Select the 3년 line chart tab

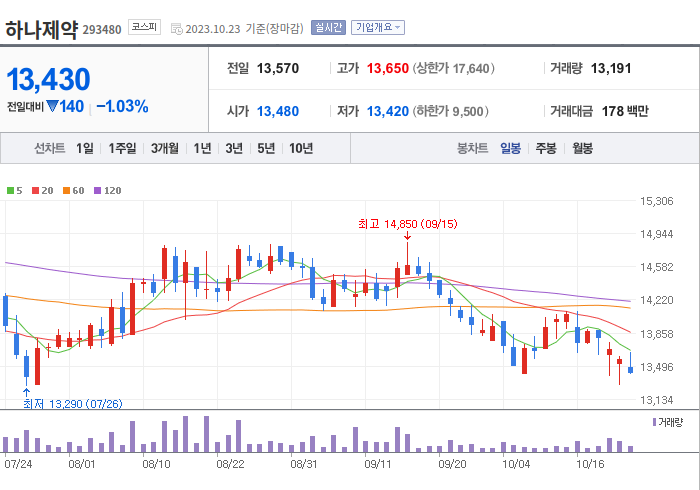[x=234, y=148]
